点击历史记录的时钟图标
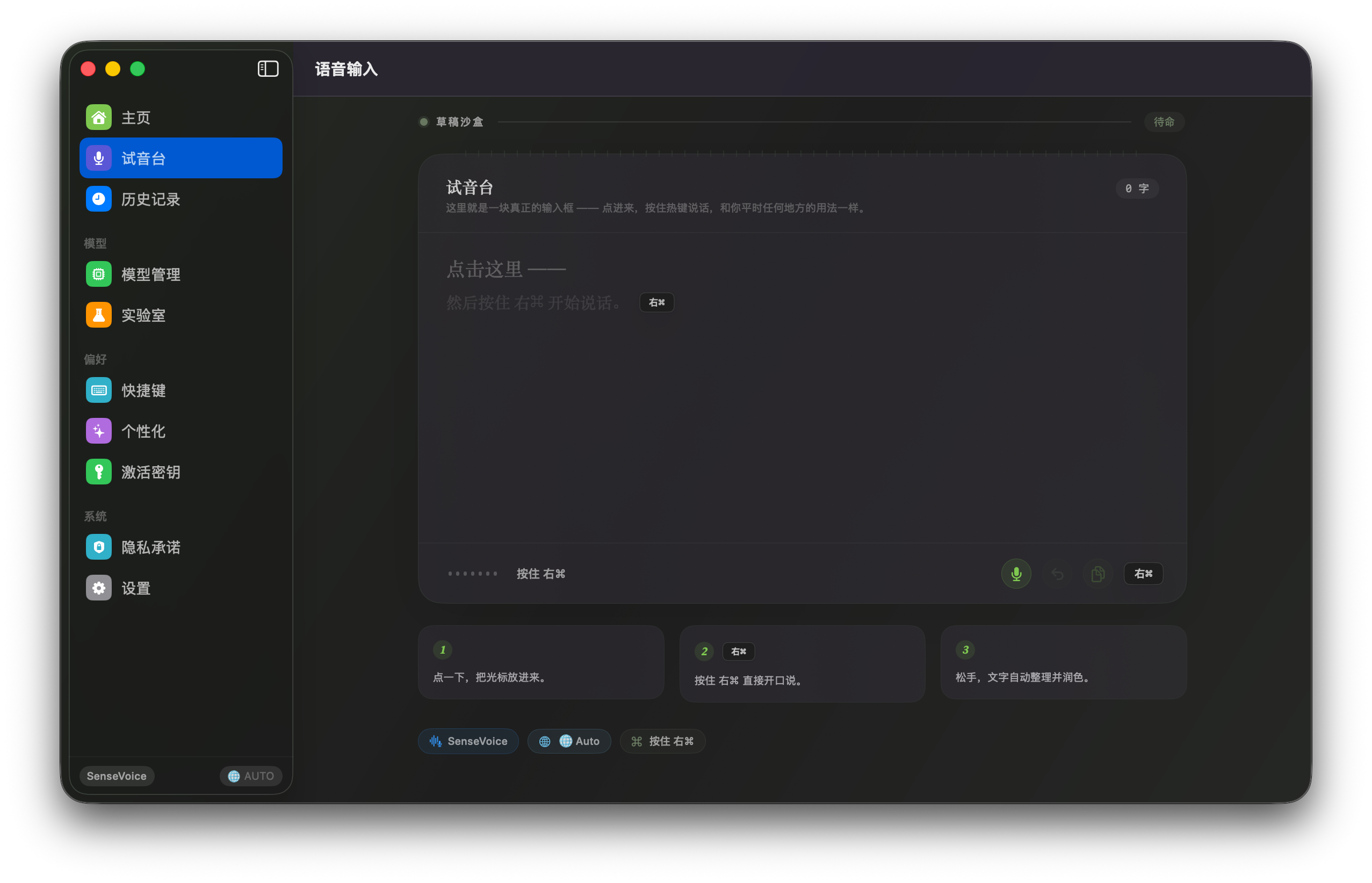The height and width of the screenshot is (883, 1372). click(x=99, y=199)
